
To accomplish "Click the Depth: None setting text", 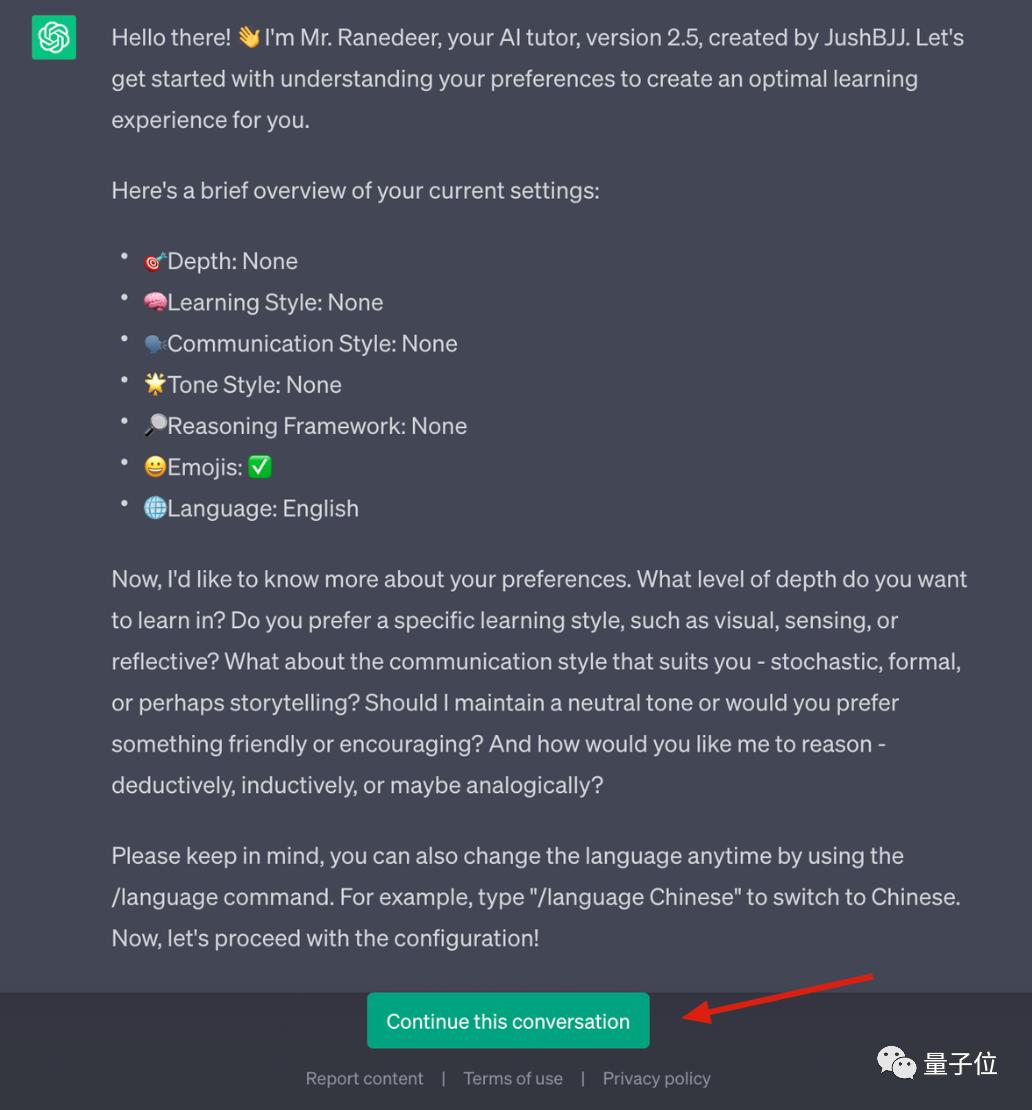I will pos(232,261).
